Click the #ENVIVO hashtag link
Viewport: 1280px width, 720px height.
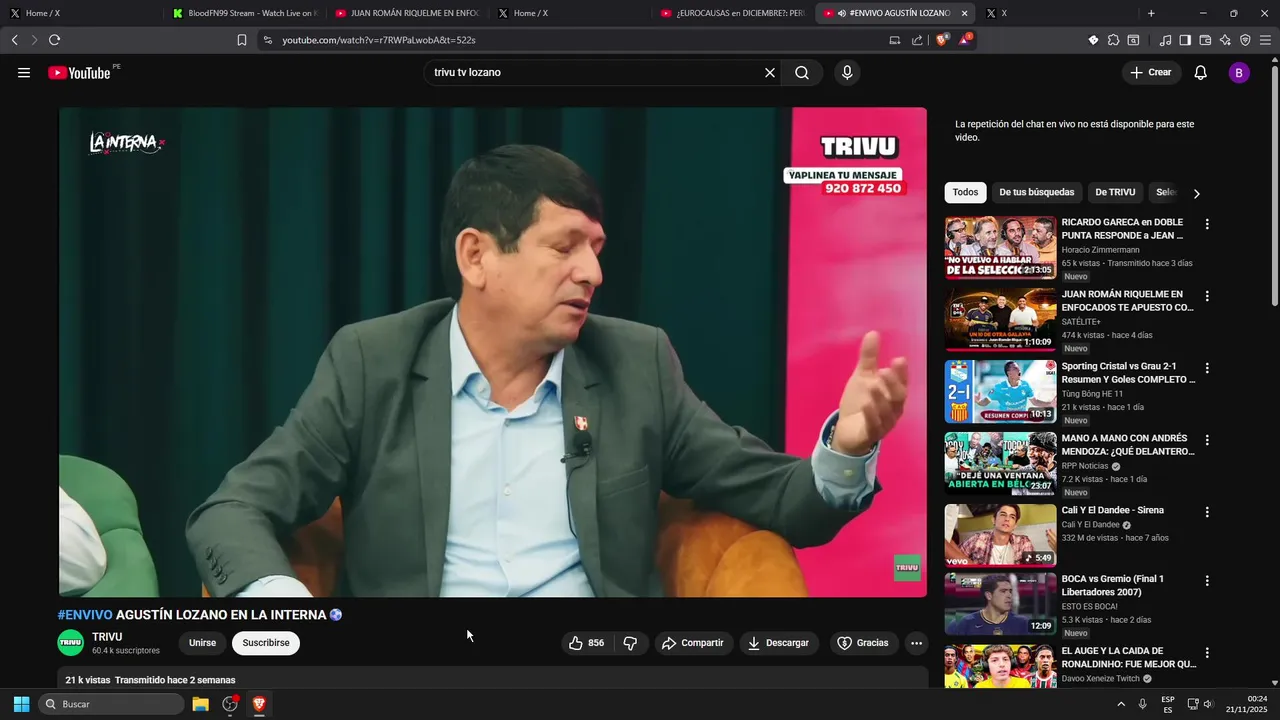pos(85,615)
